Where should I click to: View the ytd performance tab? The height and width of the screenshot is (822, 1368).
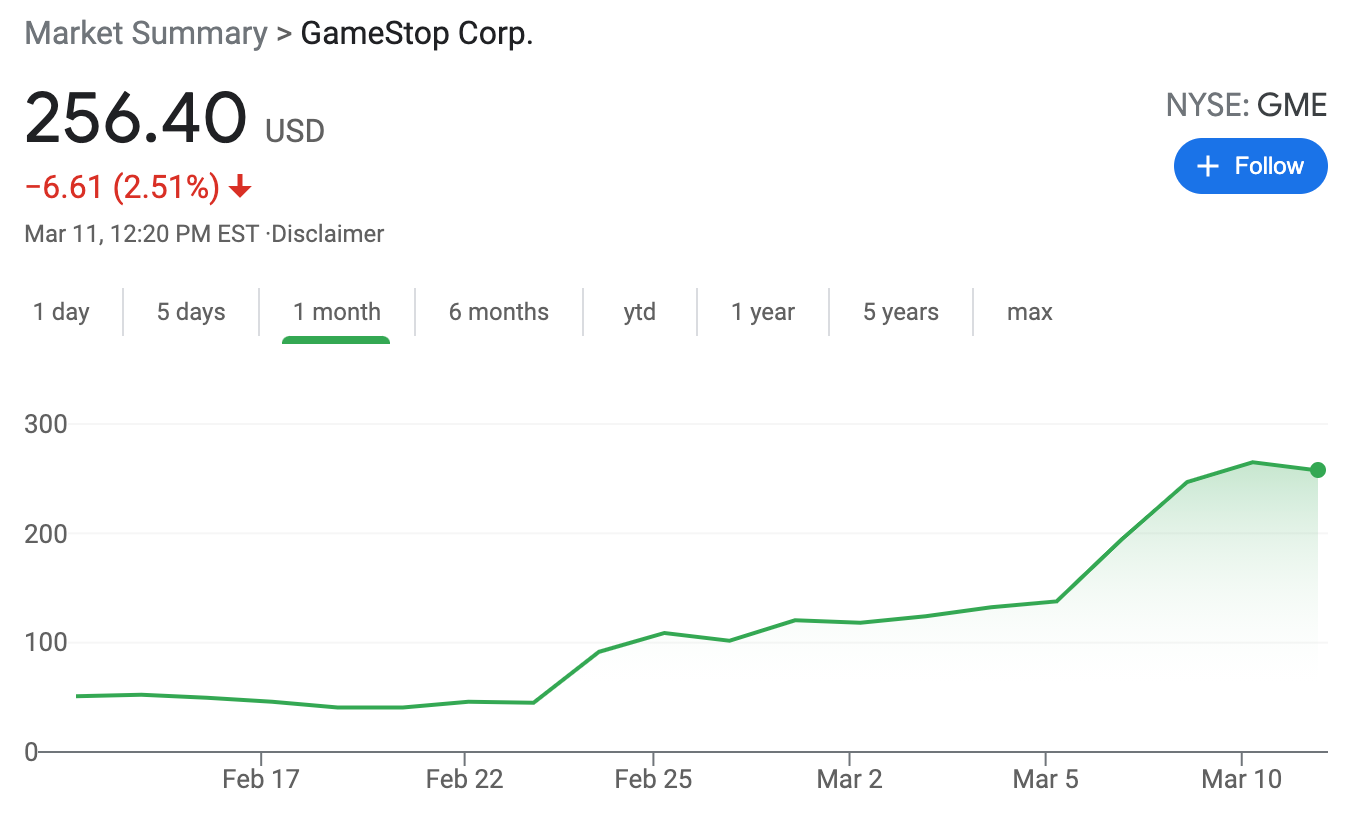point(639,311)
